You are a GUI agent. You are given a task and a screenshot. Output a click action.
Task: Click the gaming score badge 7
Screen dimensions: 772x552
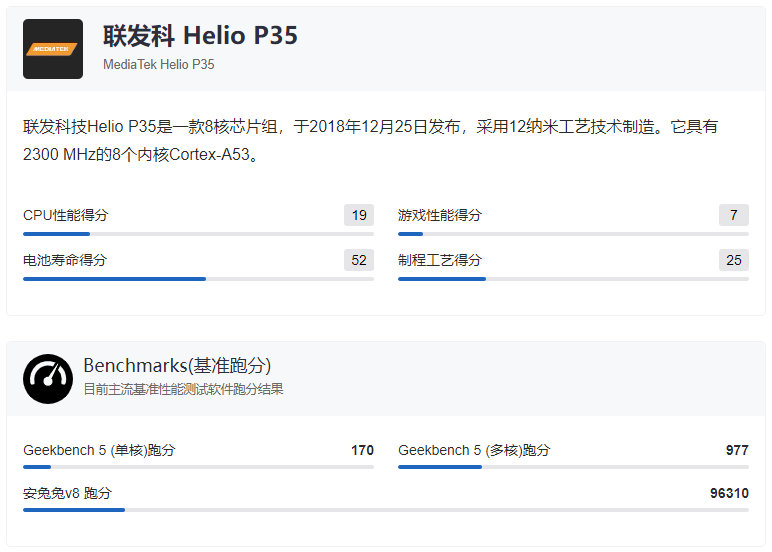(733, 215)
